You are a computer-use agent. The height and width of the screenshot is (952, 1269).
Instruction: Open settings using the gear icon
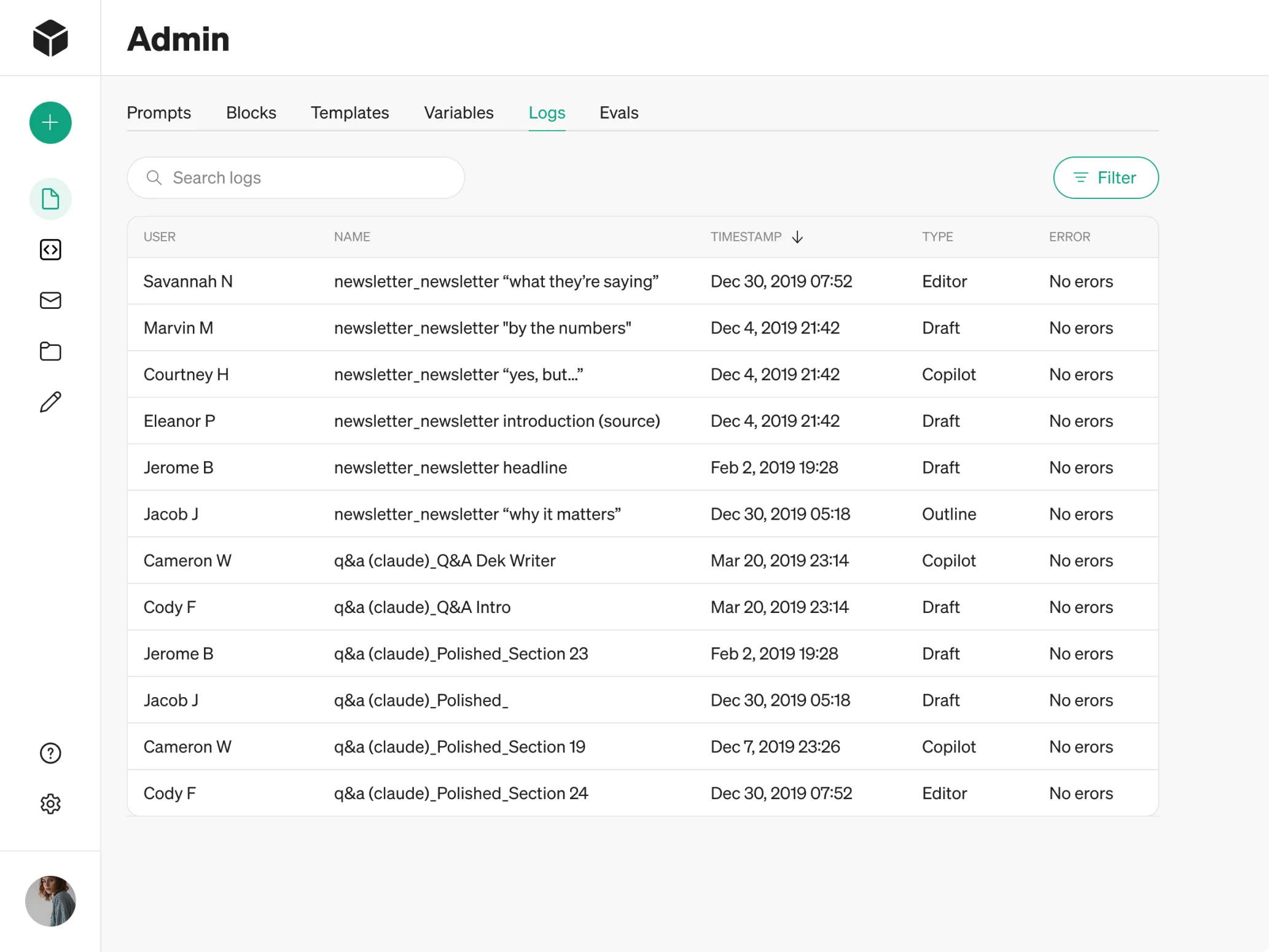point(50,803)
